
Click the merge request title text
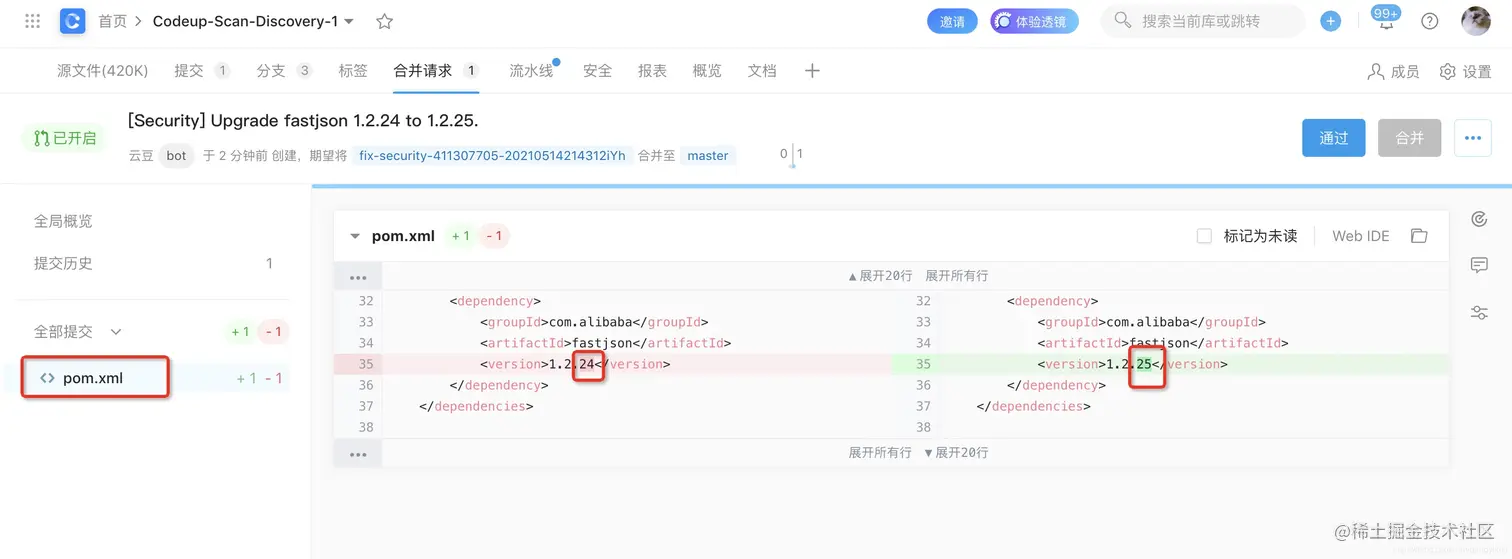[303, 121]
